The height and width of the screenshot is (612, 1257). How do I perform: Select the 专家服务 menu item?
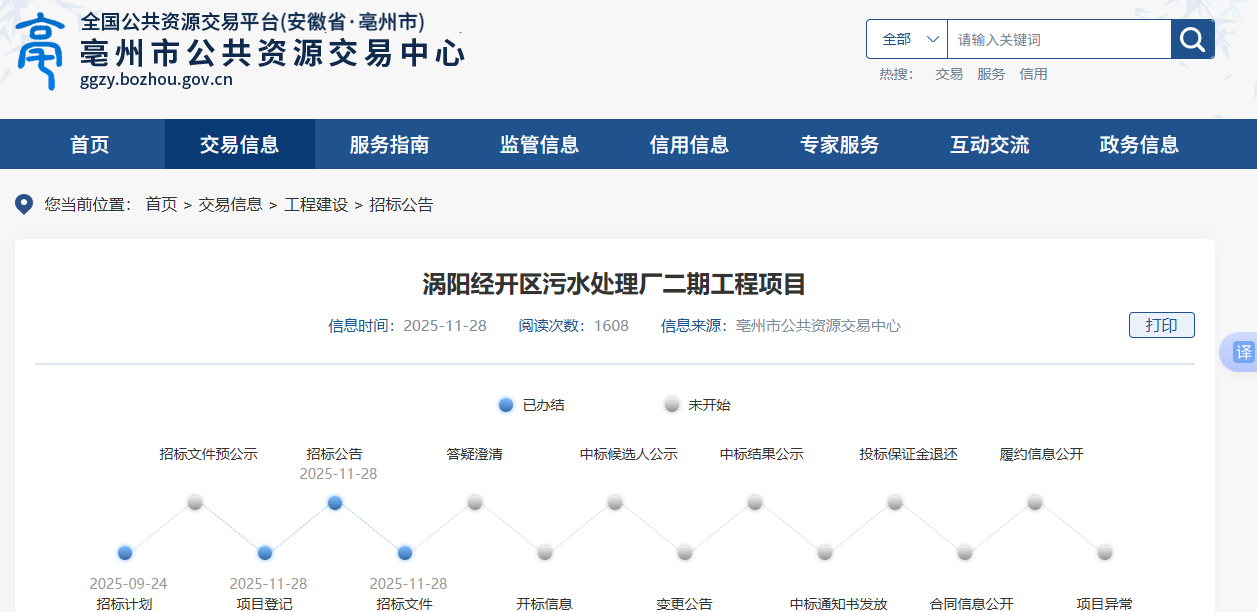(x=839, y=145)
